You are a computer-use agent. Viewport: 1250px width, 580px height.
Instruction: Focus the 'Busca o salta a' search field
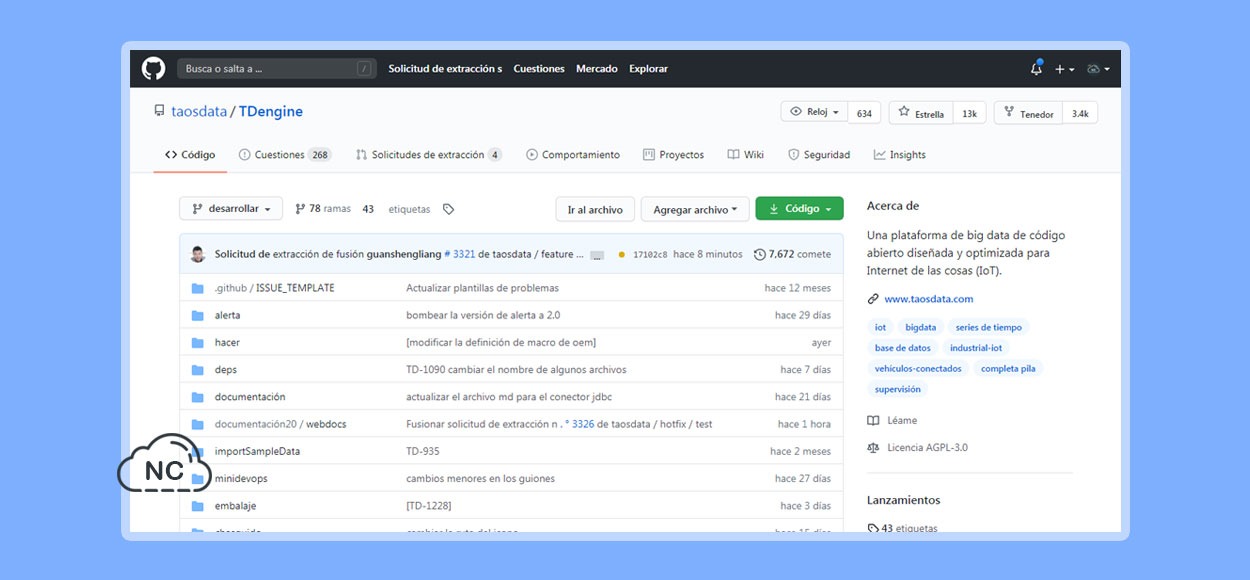[x=277, y=69]
